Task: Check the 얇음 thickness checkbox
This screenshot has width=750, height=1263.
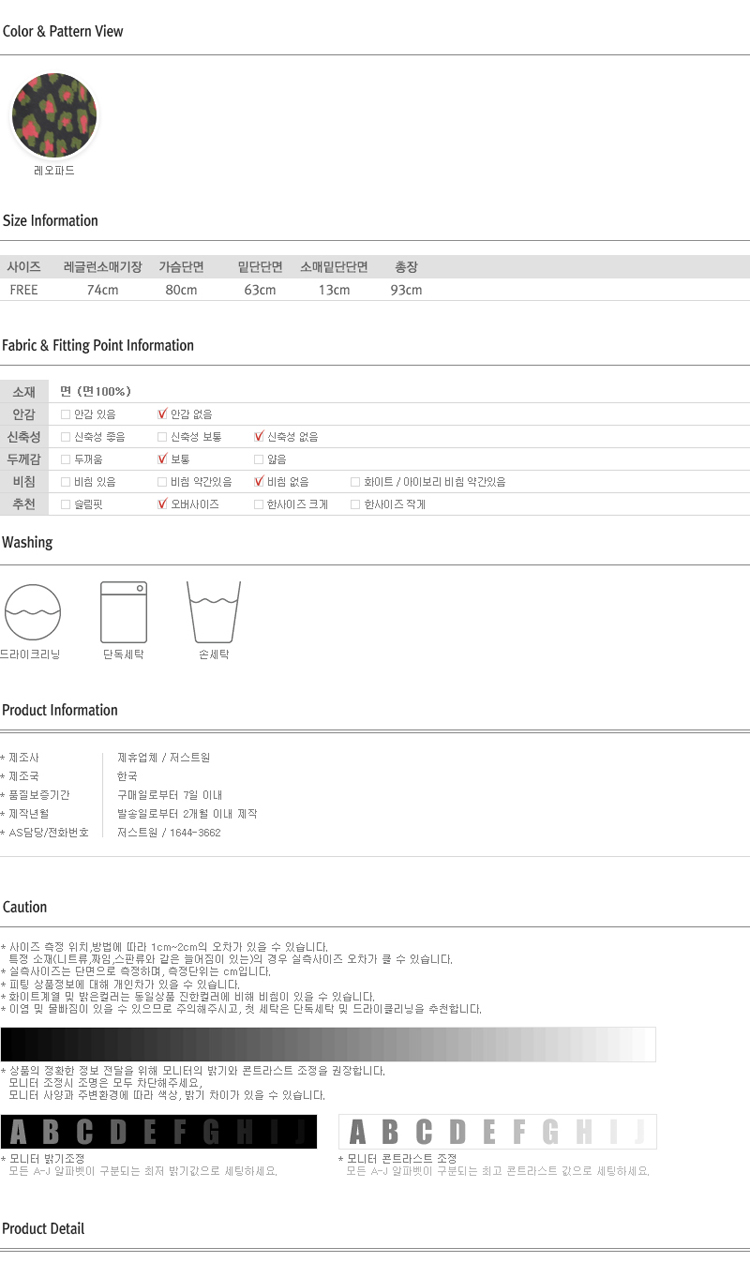Action: tap(259, 460)
